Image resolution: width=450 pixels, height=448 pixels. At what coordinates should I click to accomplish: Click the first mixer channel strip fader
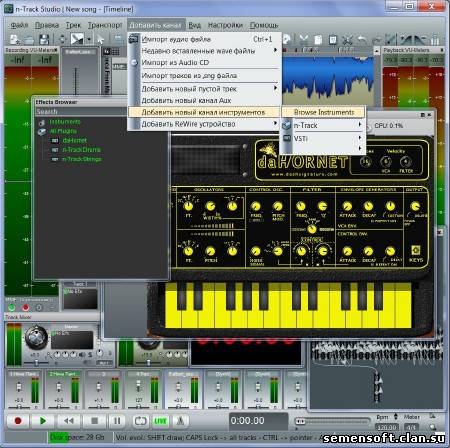tap(19, 388)
